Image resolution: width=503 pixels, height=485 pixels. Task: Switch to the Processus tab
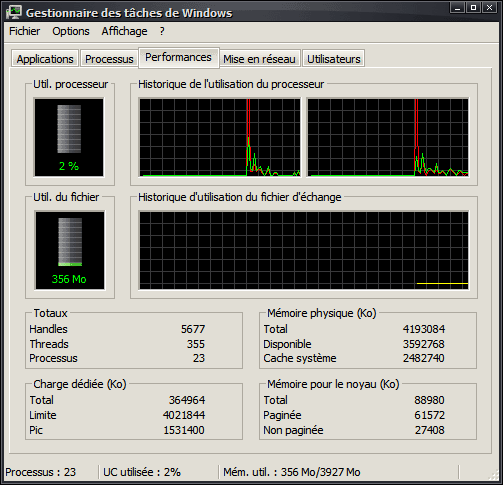[109, 59]
